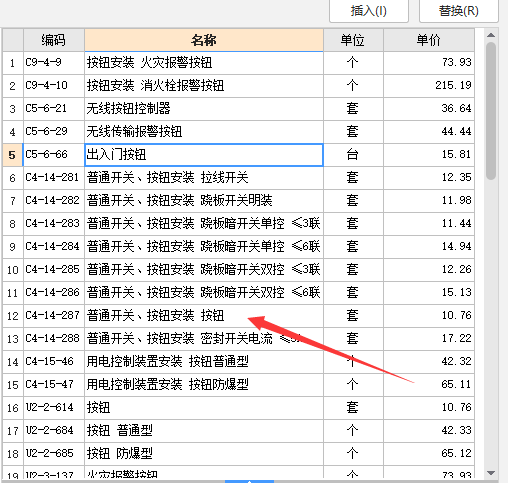Click the scroll up arrow of list
This screenshot has width=508, height=483.
pos(491,35)
